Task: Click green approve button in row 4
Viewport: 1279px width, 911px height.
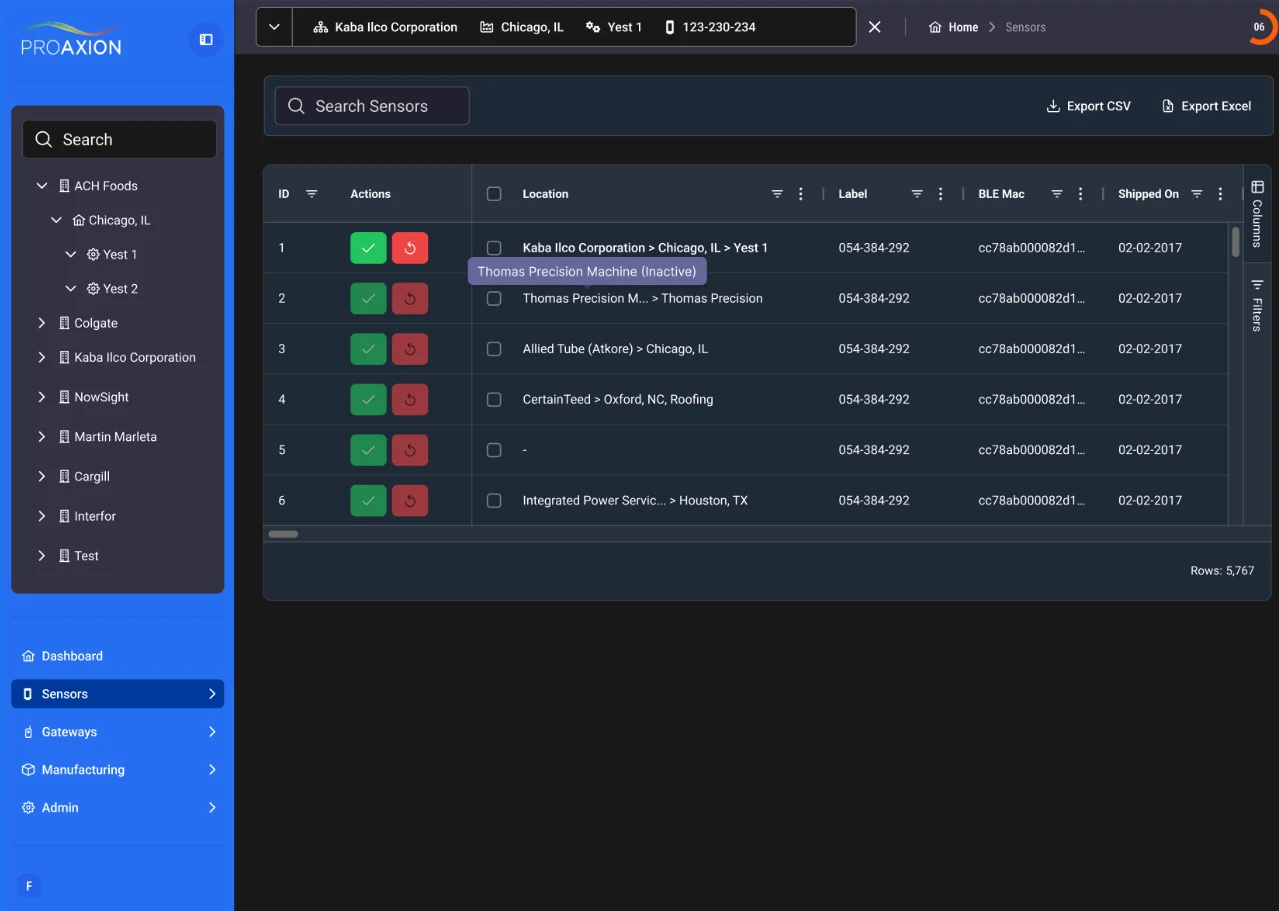Action: click(368, 399)
